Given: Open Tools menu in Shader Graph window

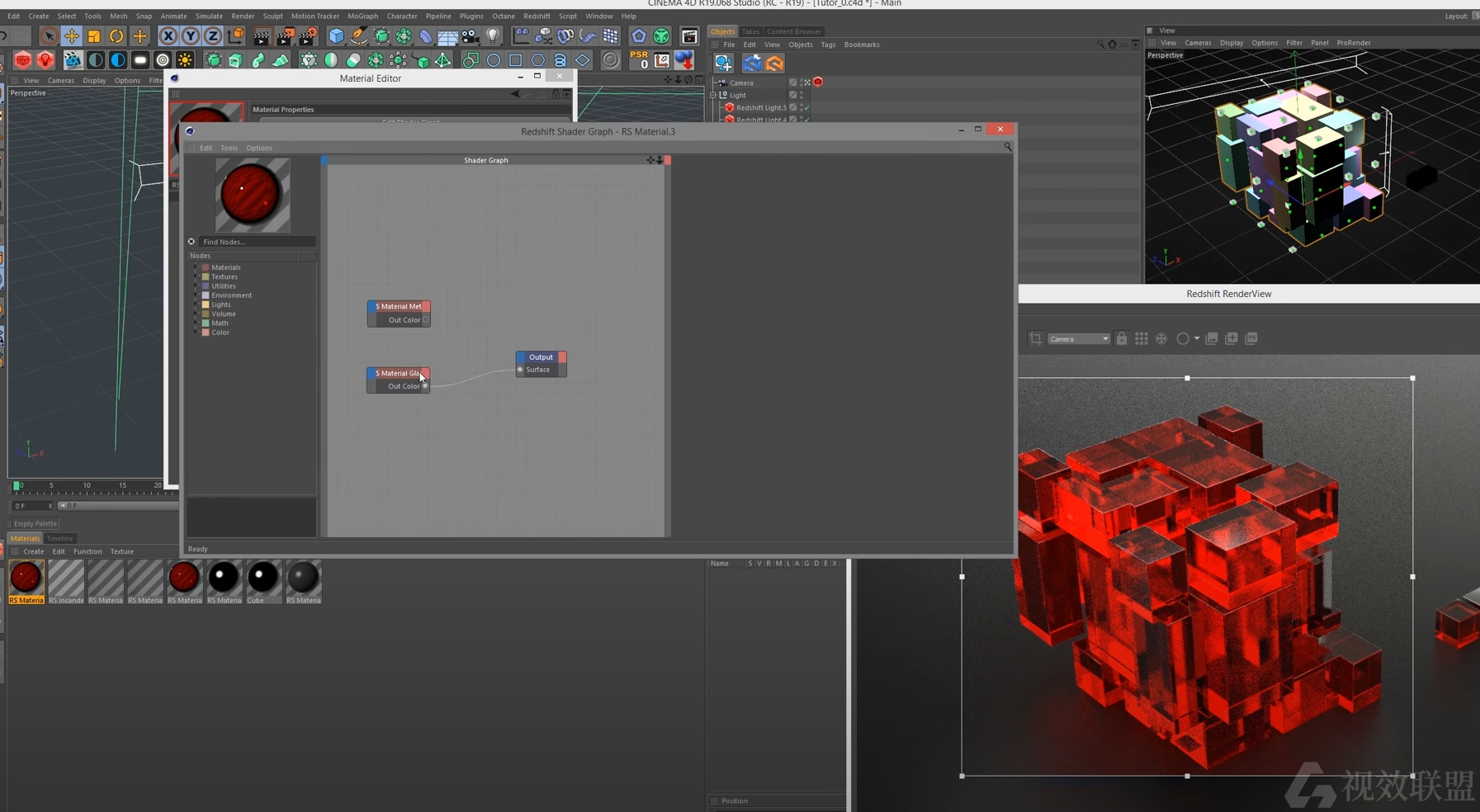Looking at the screenshot, I should point(229,148).
